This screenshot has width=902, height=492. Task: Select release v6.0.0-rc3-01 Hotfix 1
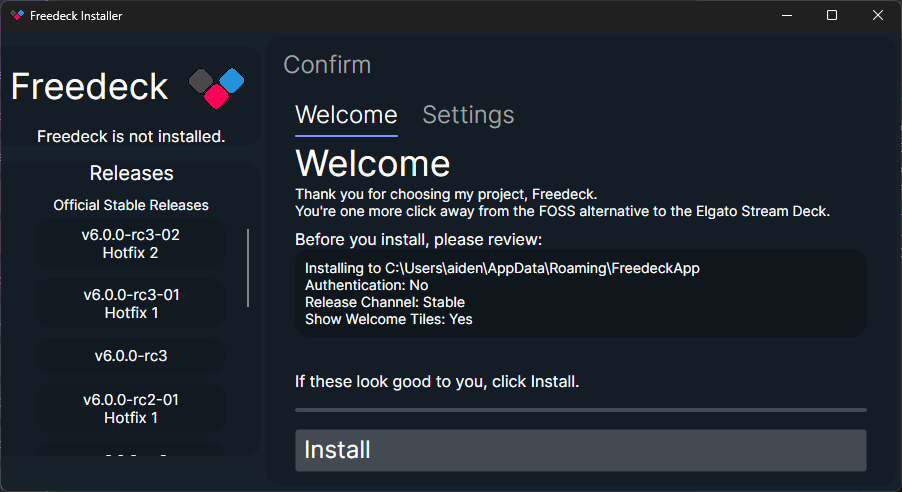point(131,303)
